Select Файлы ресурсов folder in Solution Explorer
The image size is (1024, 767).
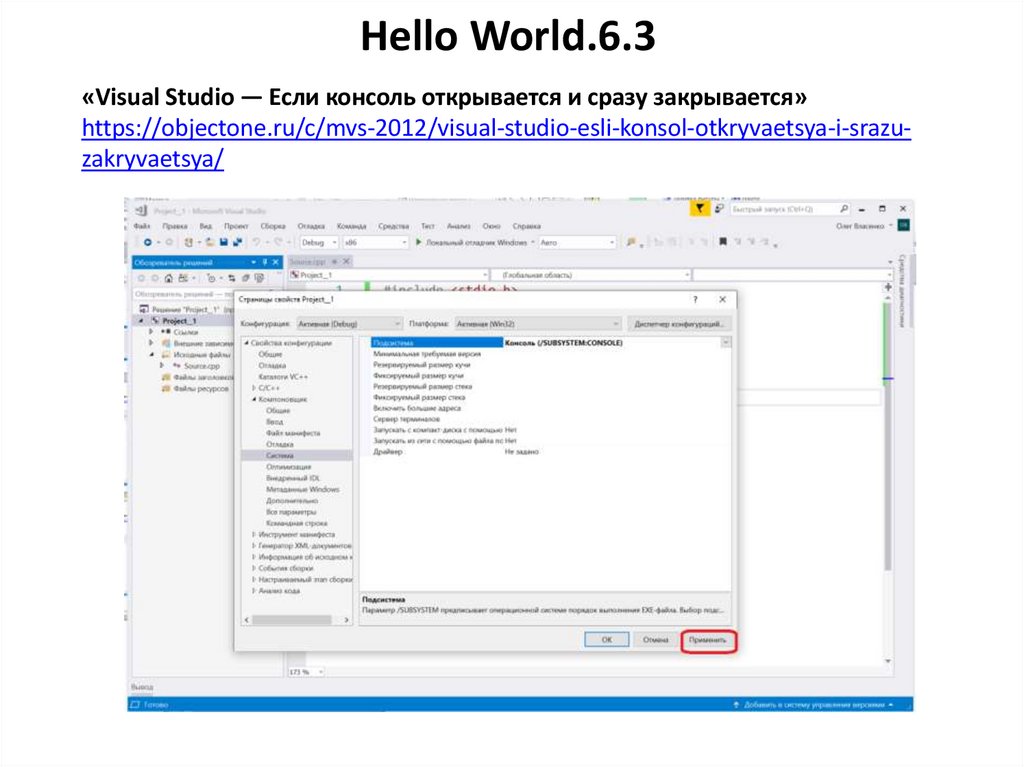coord(200,388)
